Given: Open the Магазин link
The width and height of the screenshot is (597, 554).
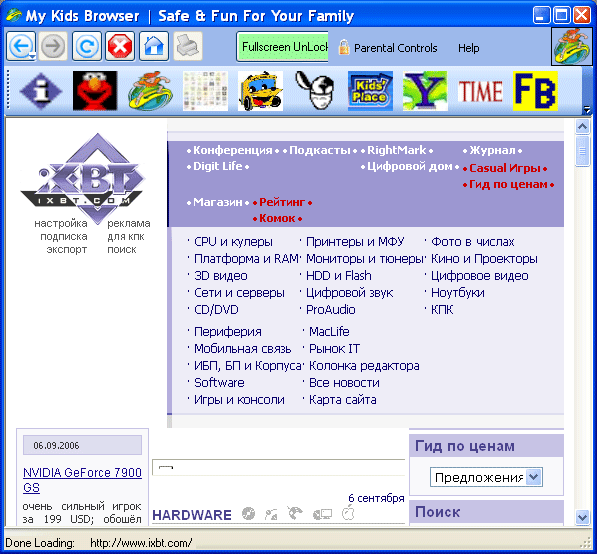Looking at the screenshot, I should (x=218, y=202).
